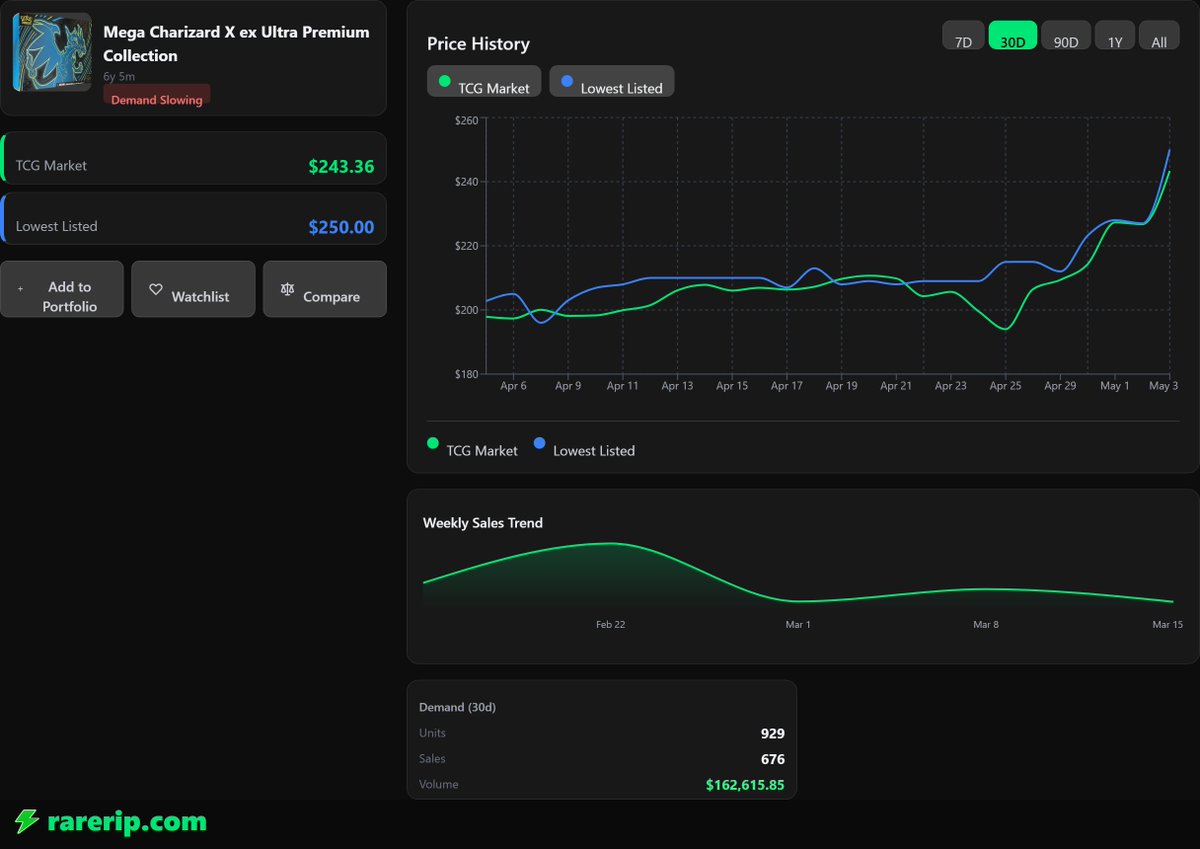This screenshot has width=1200, height=849.
Task: Toggle the Lowest Listed series chip
Action: tap(612, 82)
